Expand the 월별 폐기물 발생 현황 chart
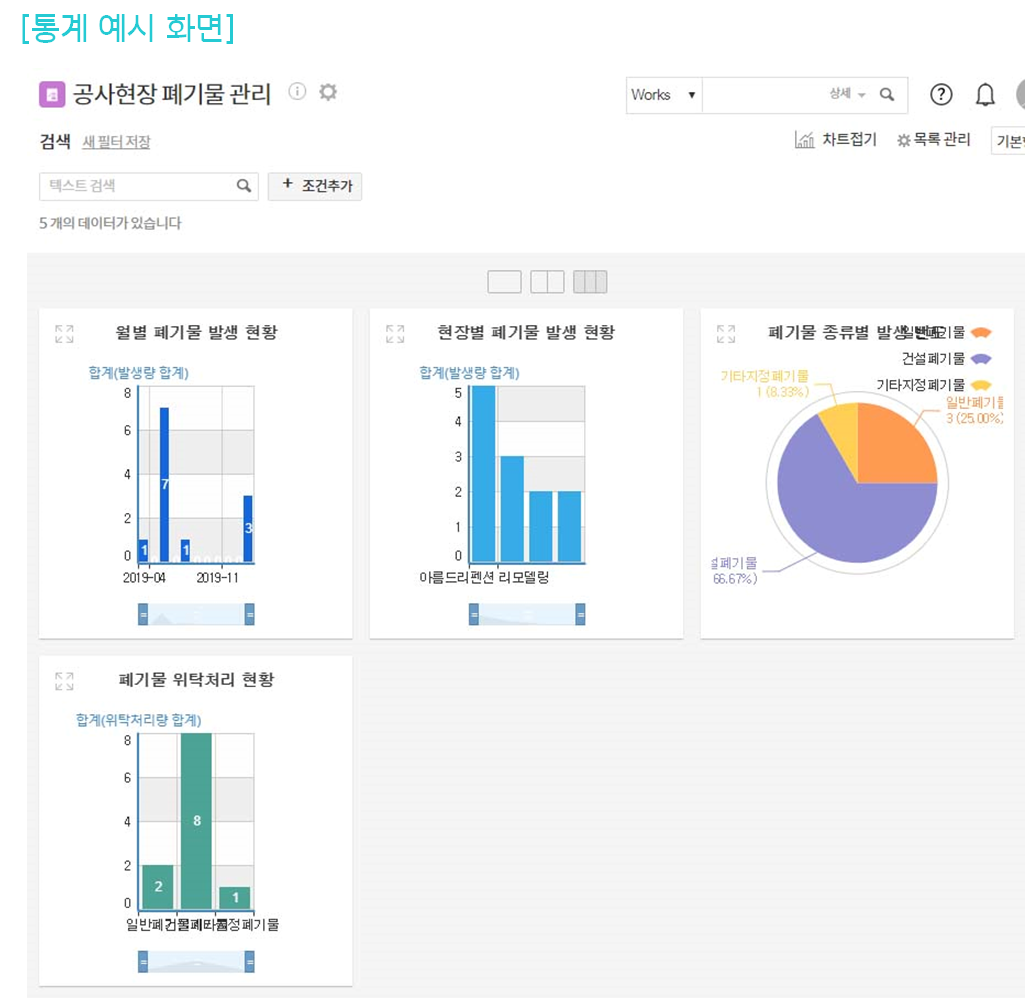This screenshot has height=998, width=1025. click(64, 334)
